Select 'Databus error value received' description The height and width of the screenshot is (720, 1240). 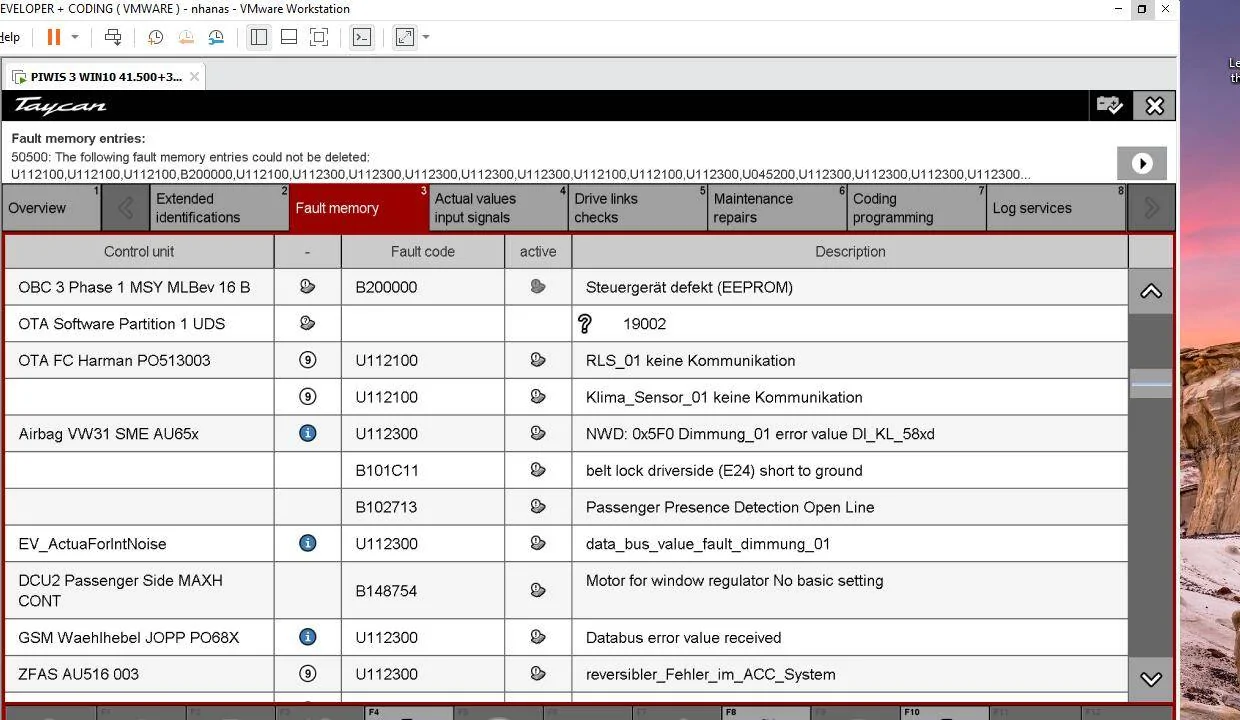(x=684, y=637)
